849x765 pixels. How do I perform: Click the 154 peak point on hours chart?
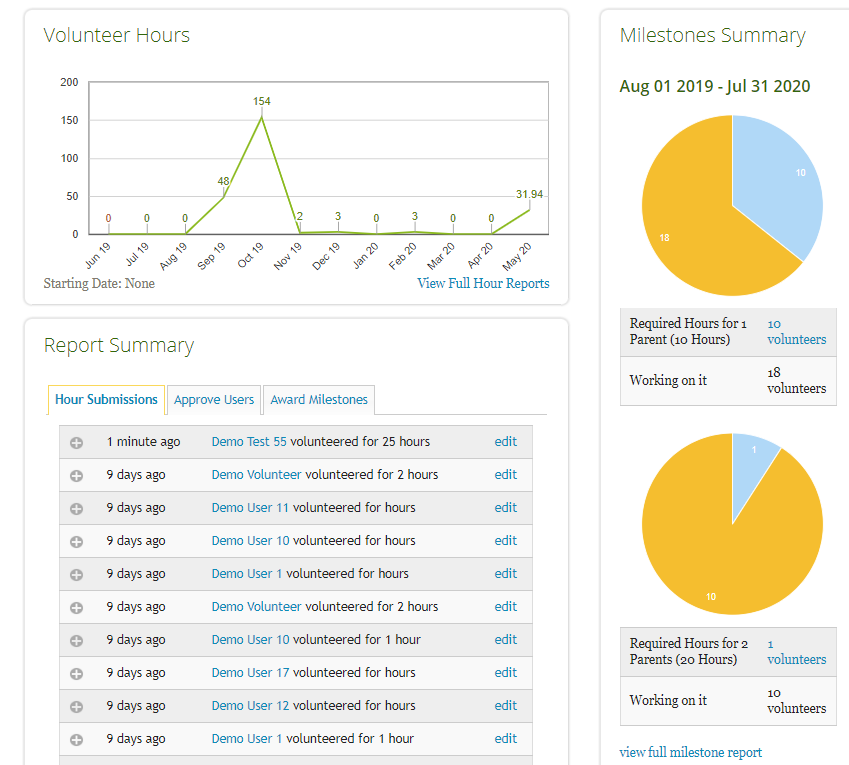point(262,117)
